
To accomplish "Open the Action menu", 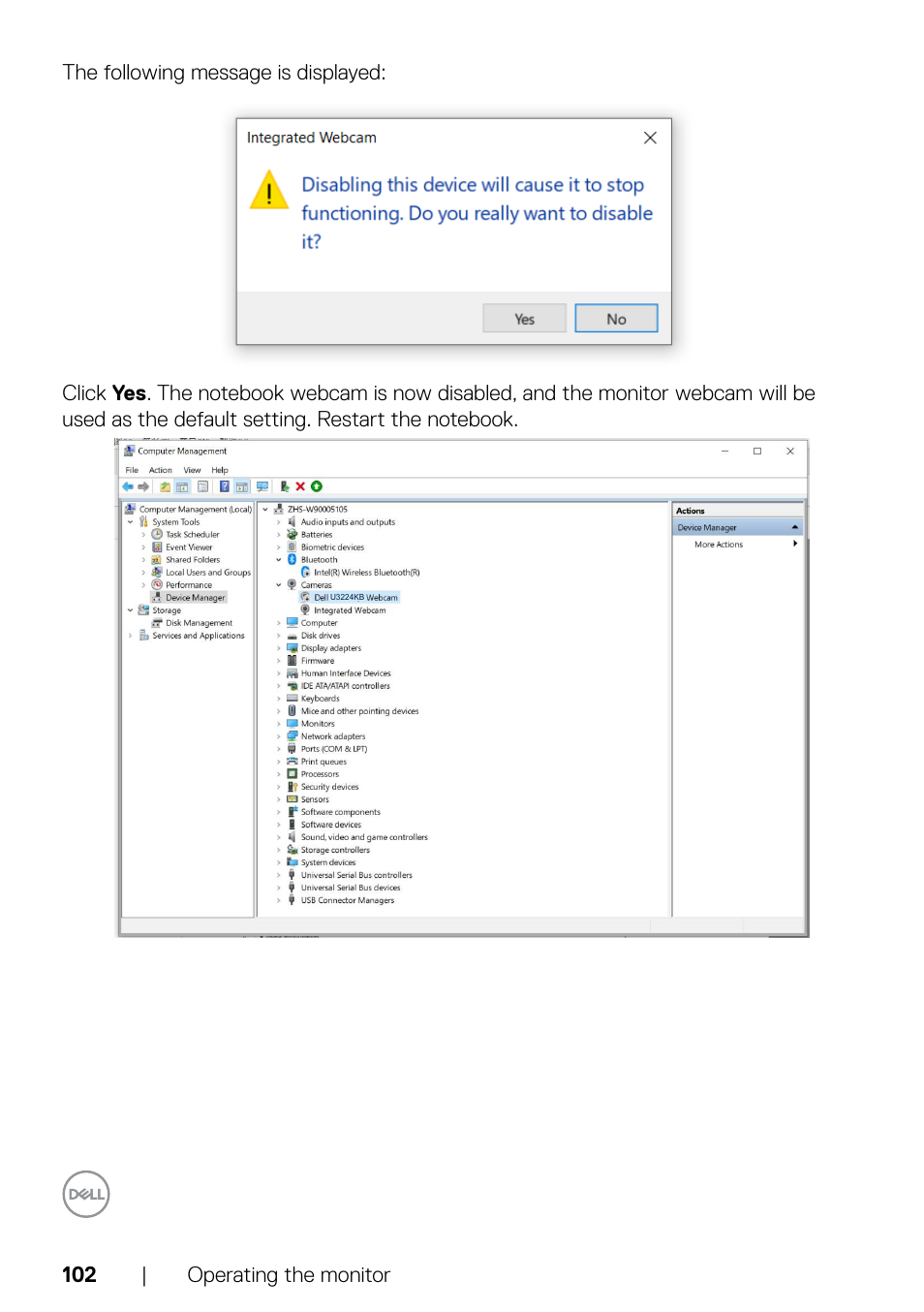I will click(161, 470).
